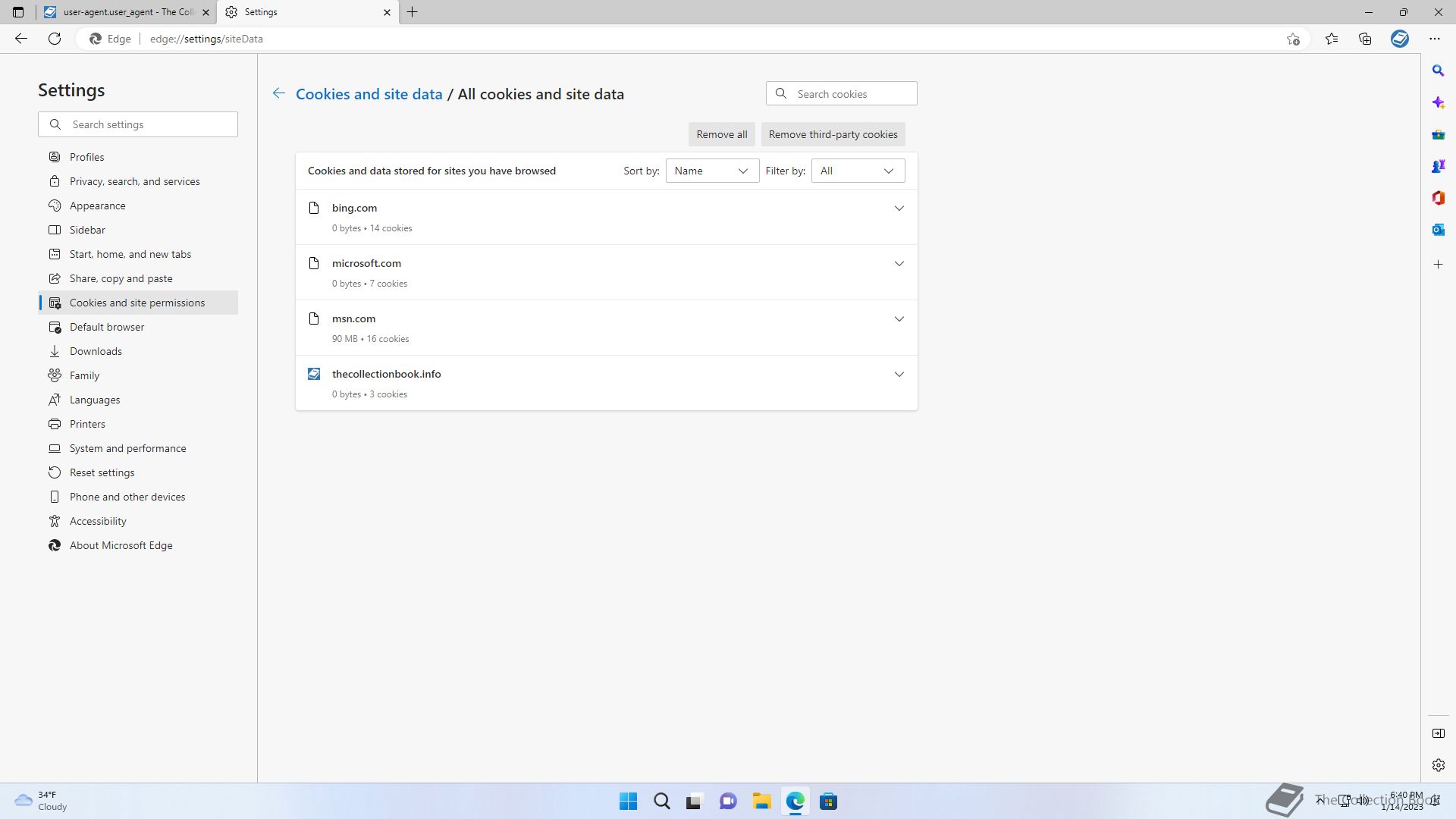
Task: Open sidebar settings gear icon
Action: coord(1438,765)
